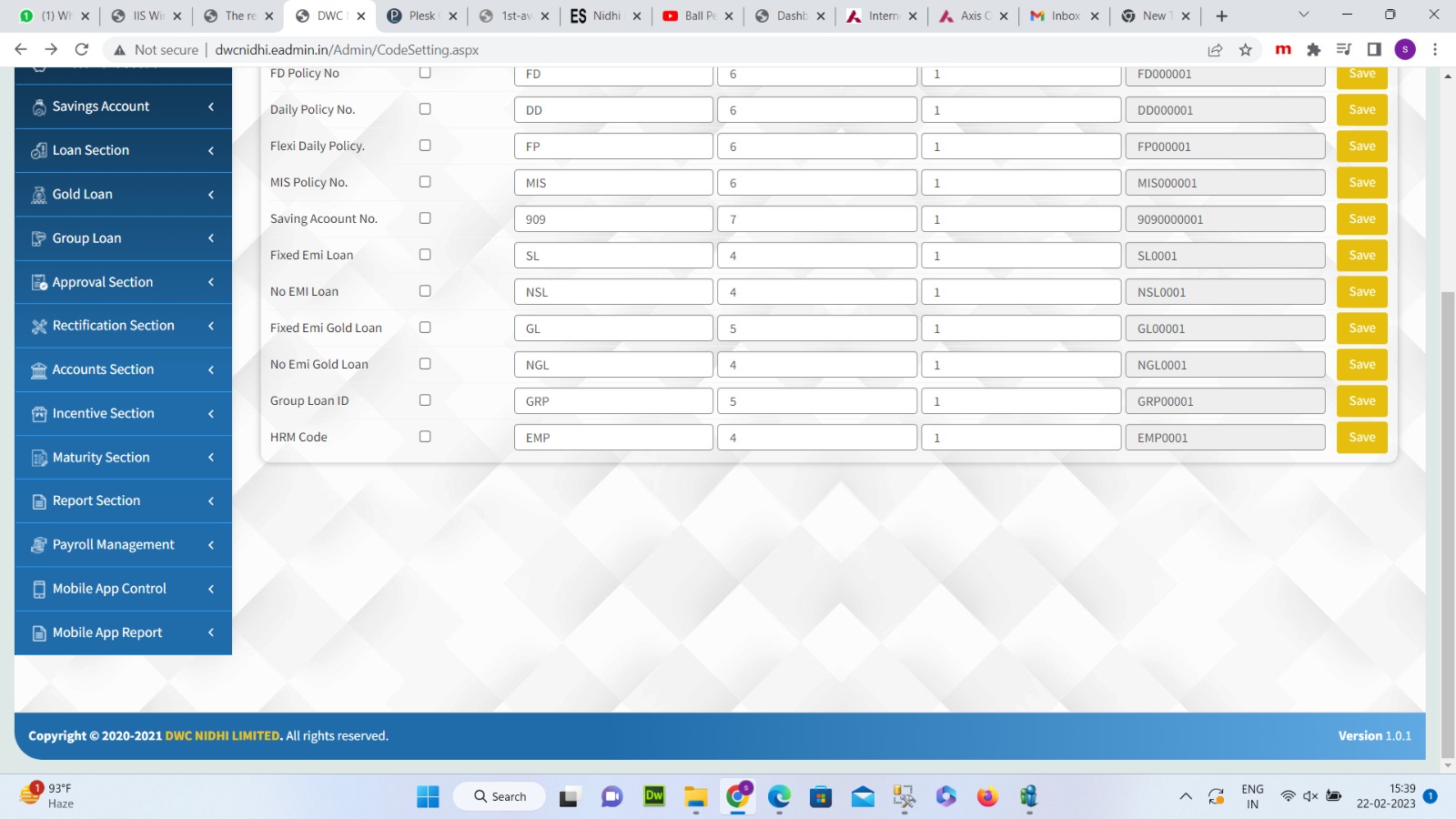Open Dreamweaver from the taskbar
Screen dimensions: 1456x819
[x=654, y=796]
